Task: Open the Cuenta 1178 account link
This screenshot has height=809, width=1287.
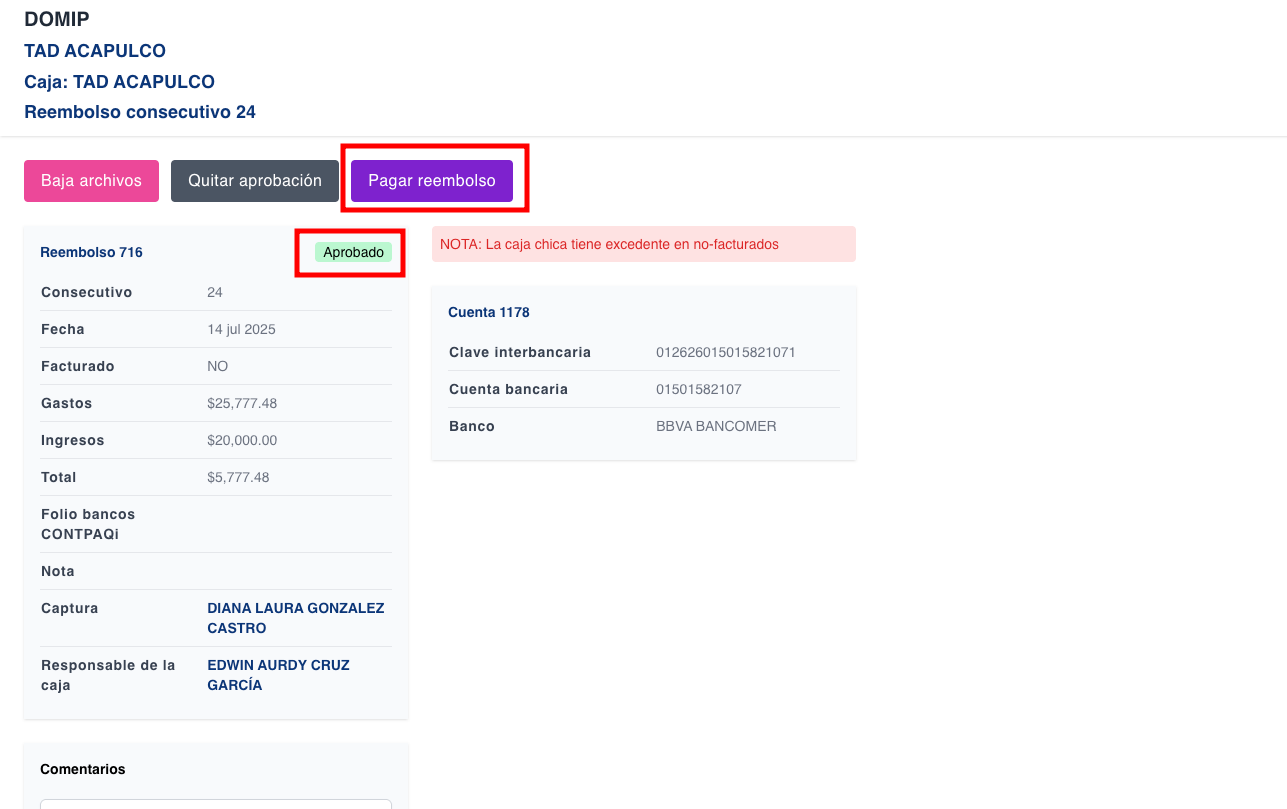Action: (489, 313)
